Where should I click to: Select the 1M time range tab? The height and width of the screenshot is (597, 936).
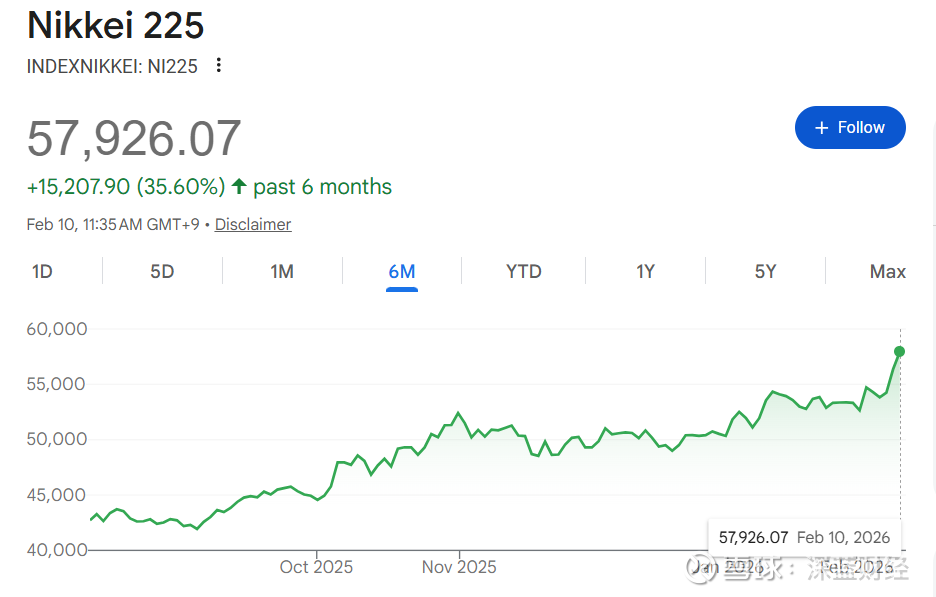[x=282, y=271]
